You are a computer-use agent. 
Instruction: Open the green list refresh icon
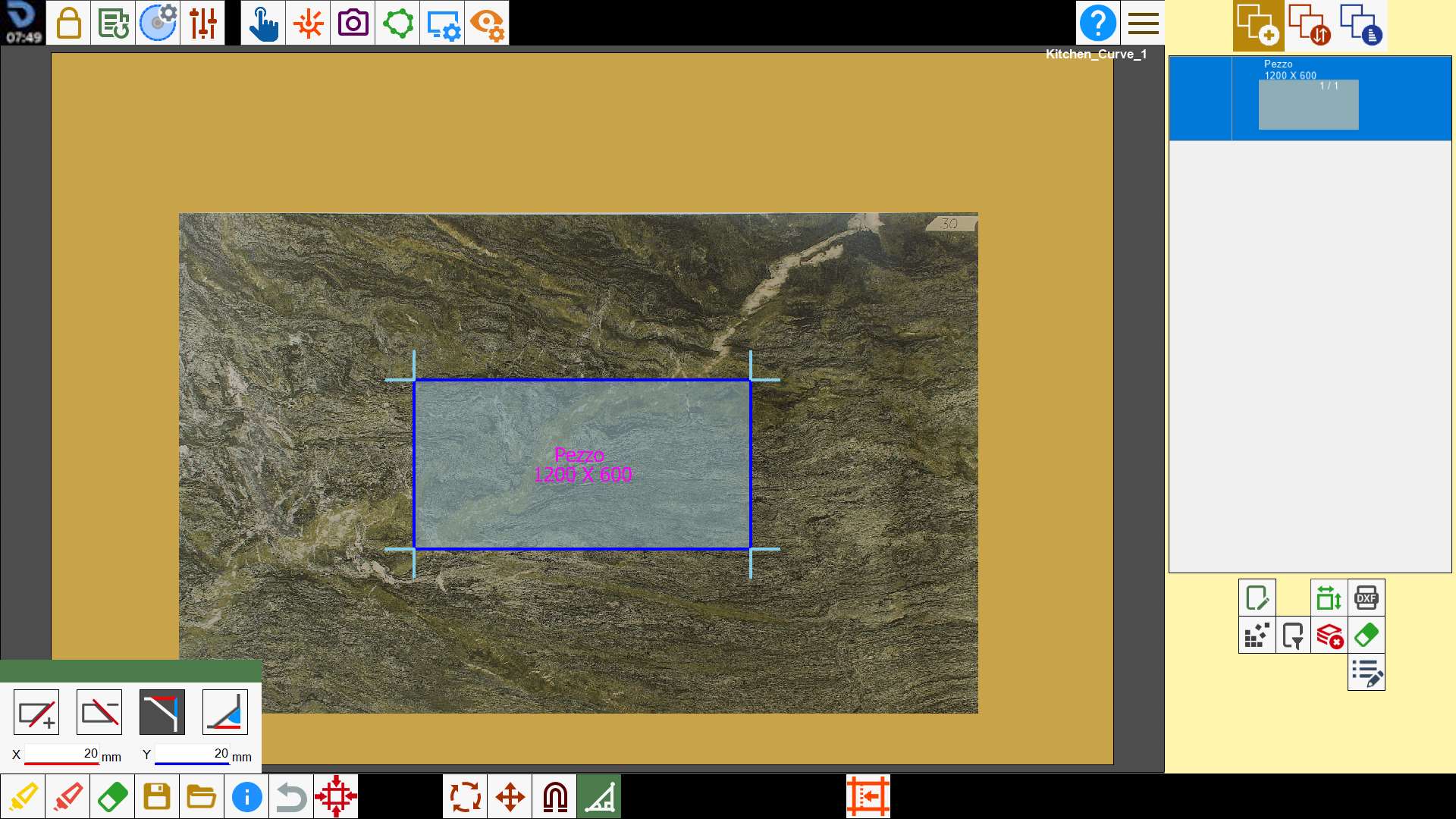coord(113,23)
